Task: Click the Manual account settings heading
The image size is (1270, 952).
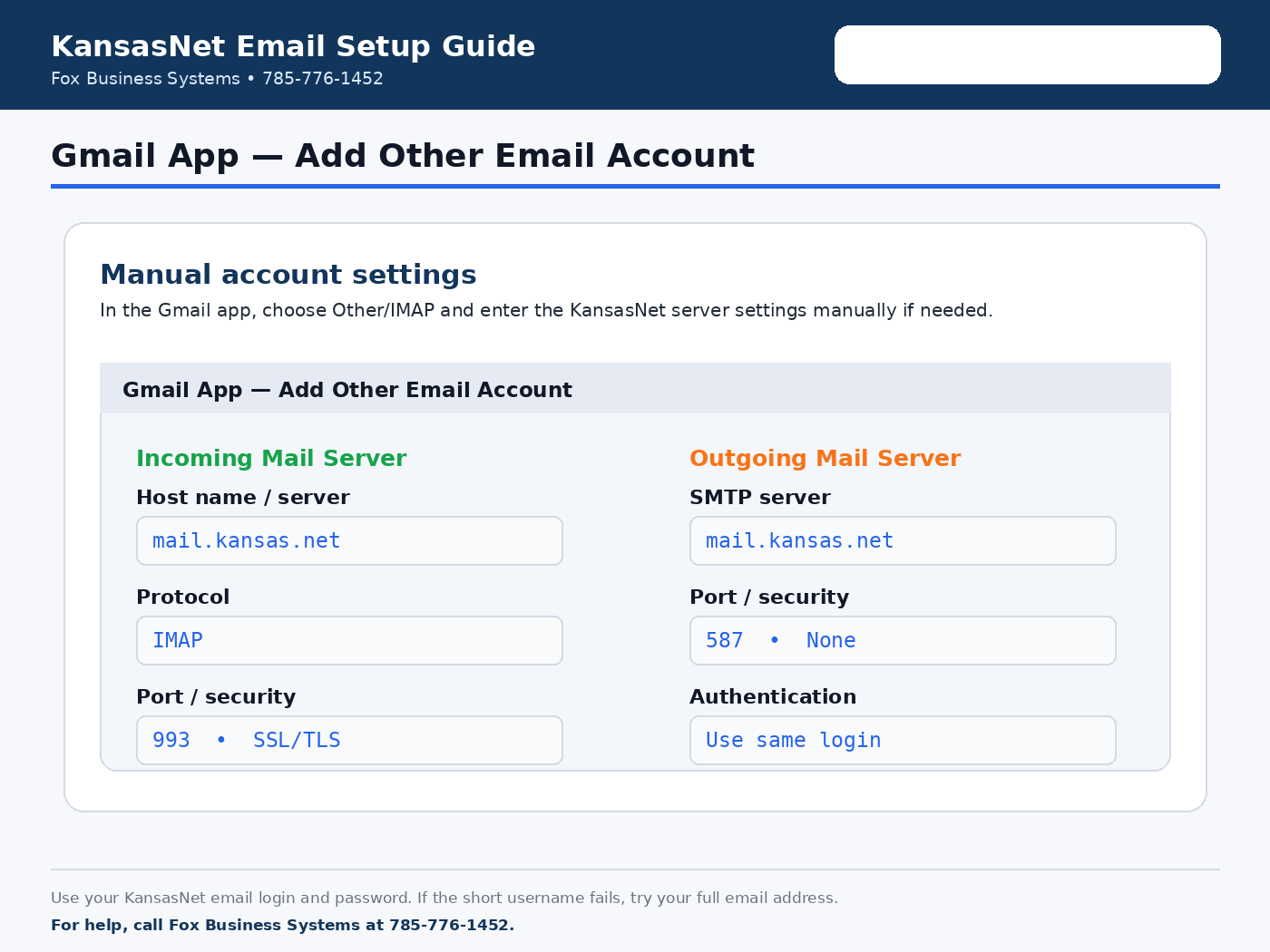Action: [288, 275]
